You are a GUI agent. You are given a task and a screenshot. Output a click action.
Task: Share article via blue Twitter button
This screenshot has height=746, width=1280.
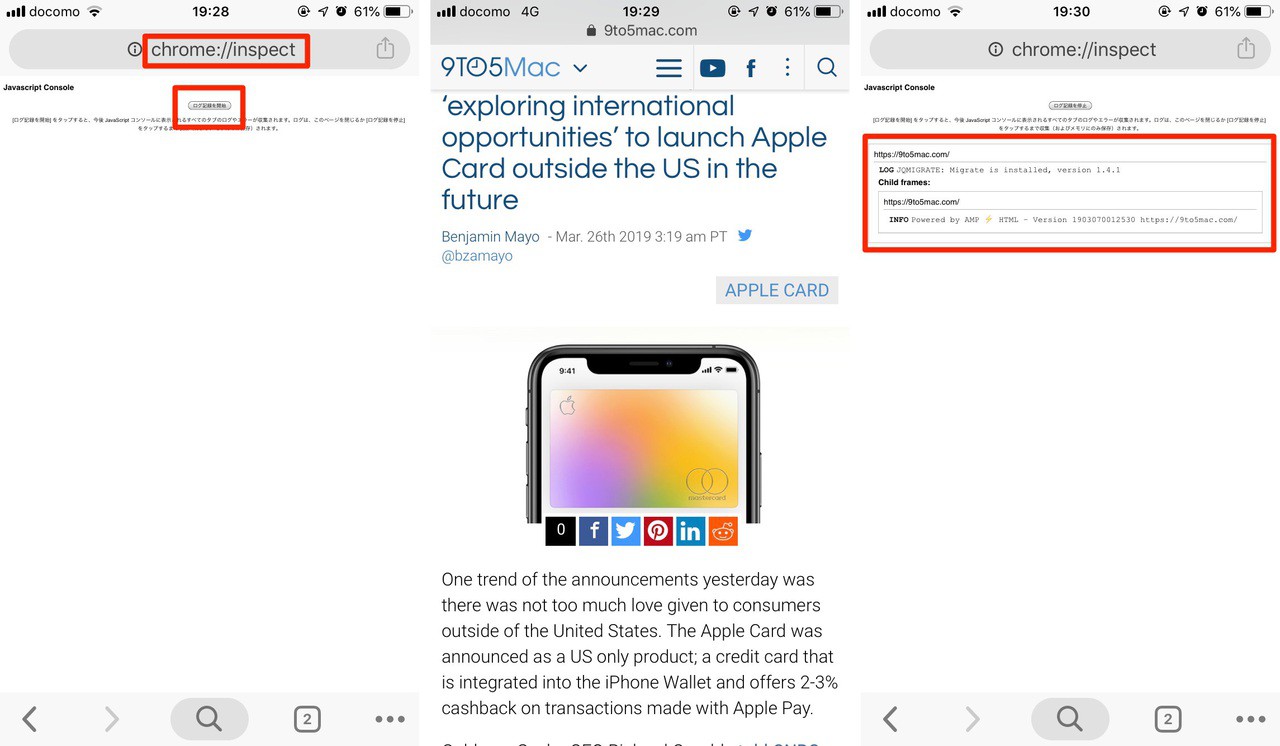626,531
